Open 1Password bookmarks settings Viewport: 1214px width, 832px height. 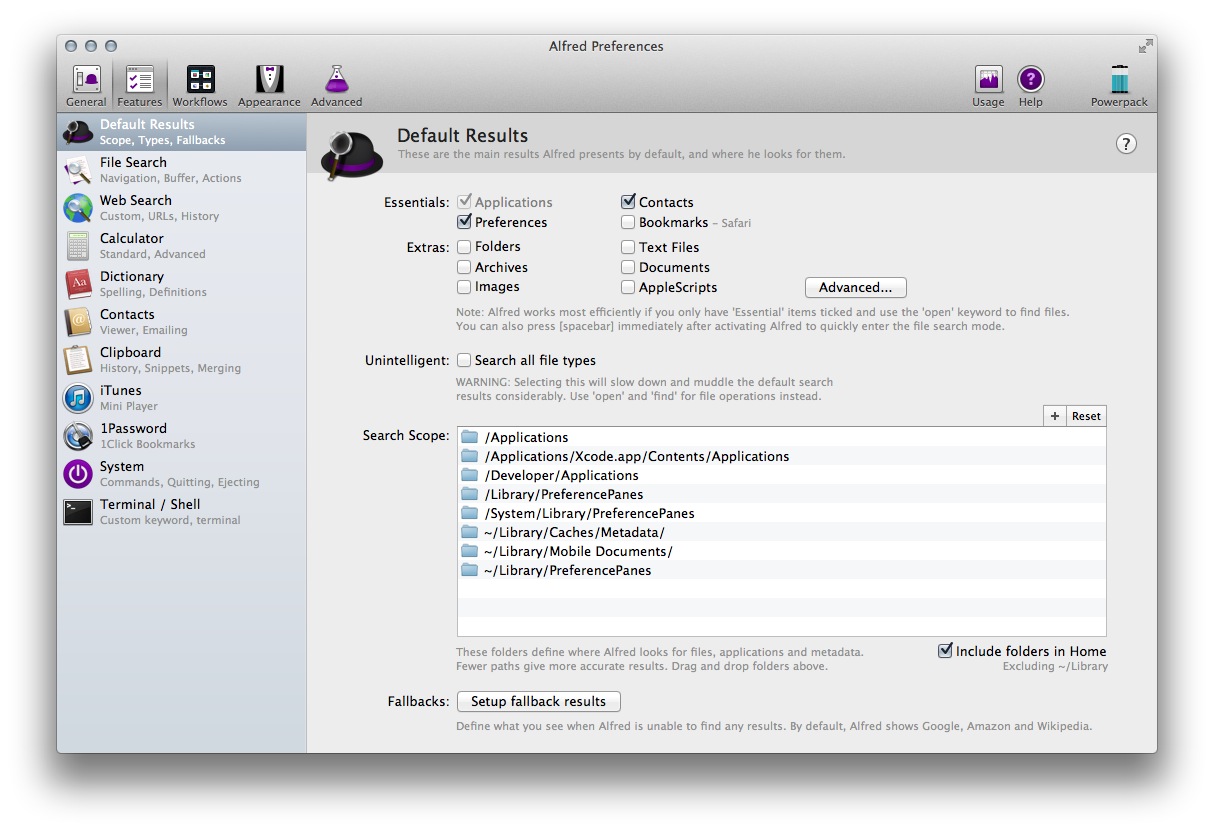[182, 436]
